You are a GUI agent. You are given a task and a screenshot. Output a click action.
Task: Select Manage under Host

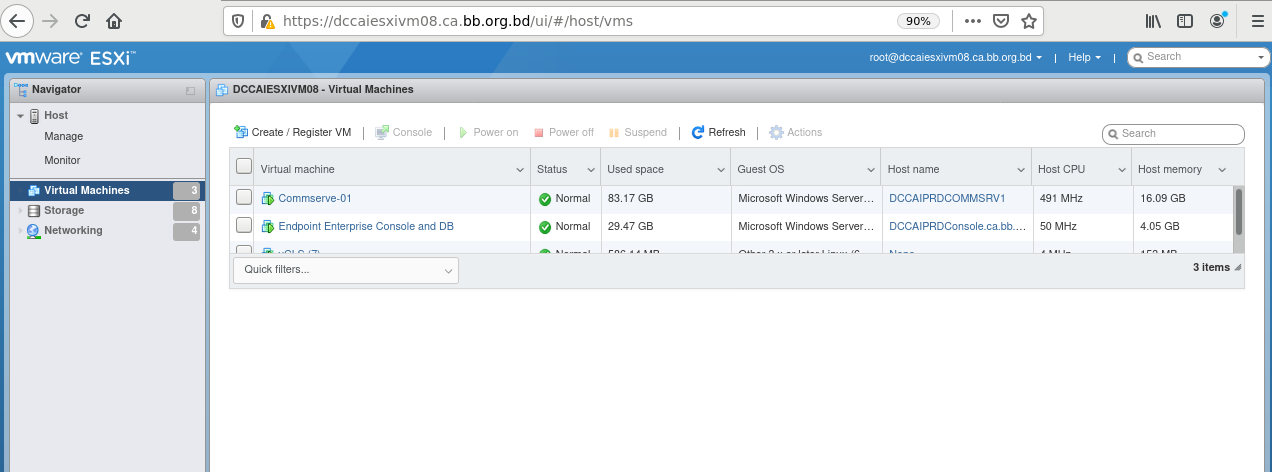click(64, 136)
